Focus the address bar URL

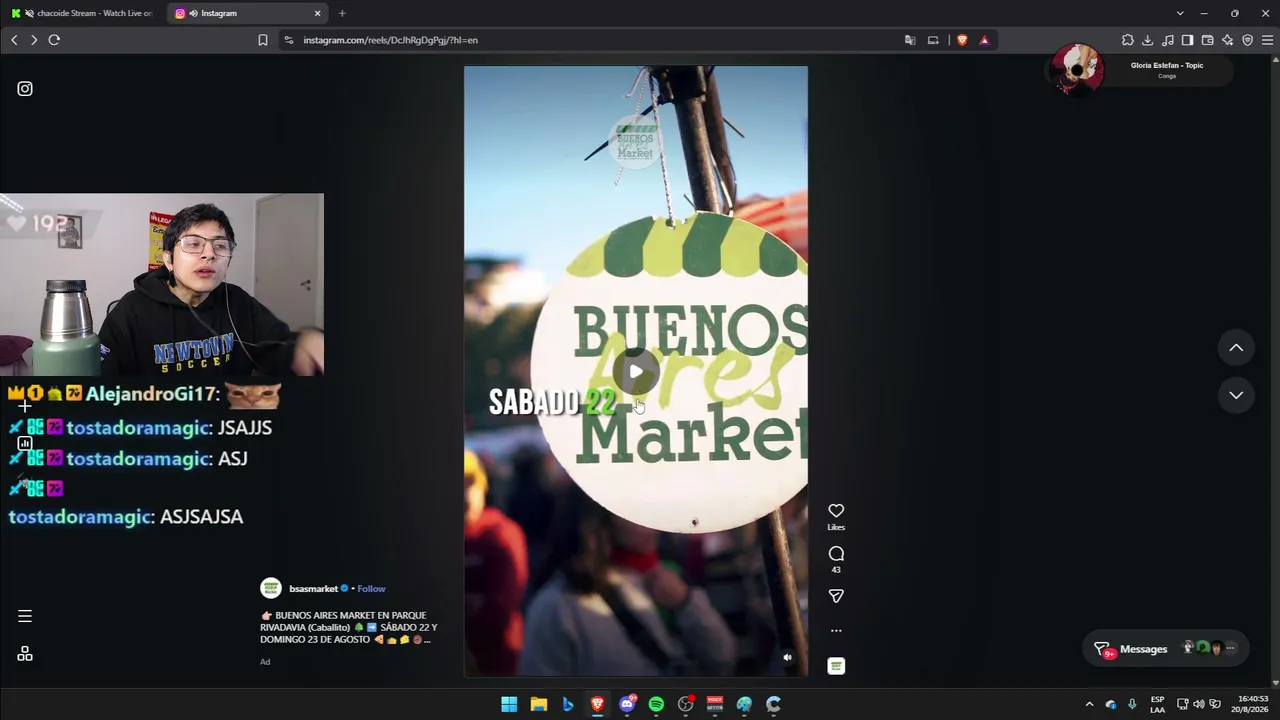pyautogui.click(x=390, y=40)
